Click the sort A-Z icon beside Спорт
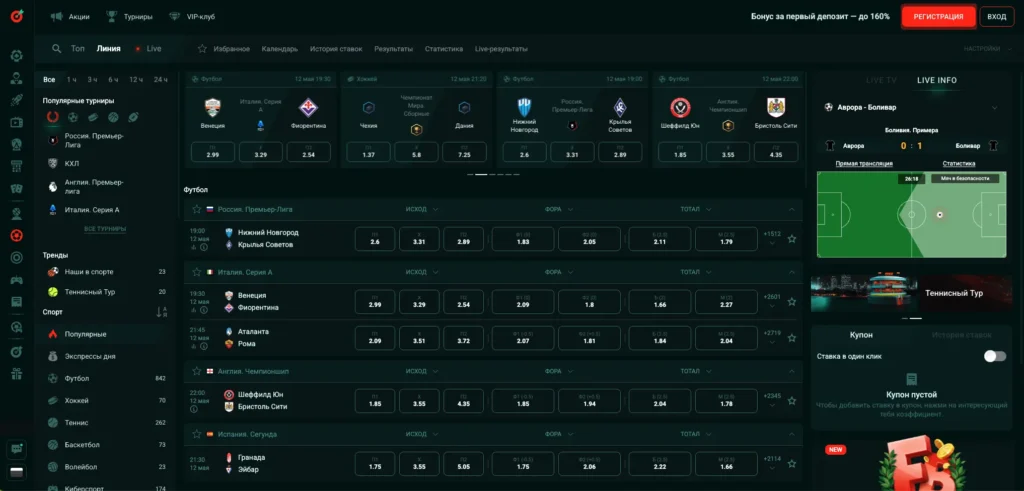 pos(162,312)
